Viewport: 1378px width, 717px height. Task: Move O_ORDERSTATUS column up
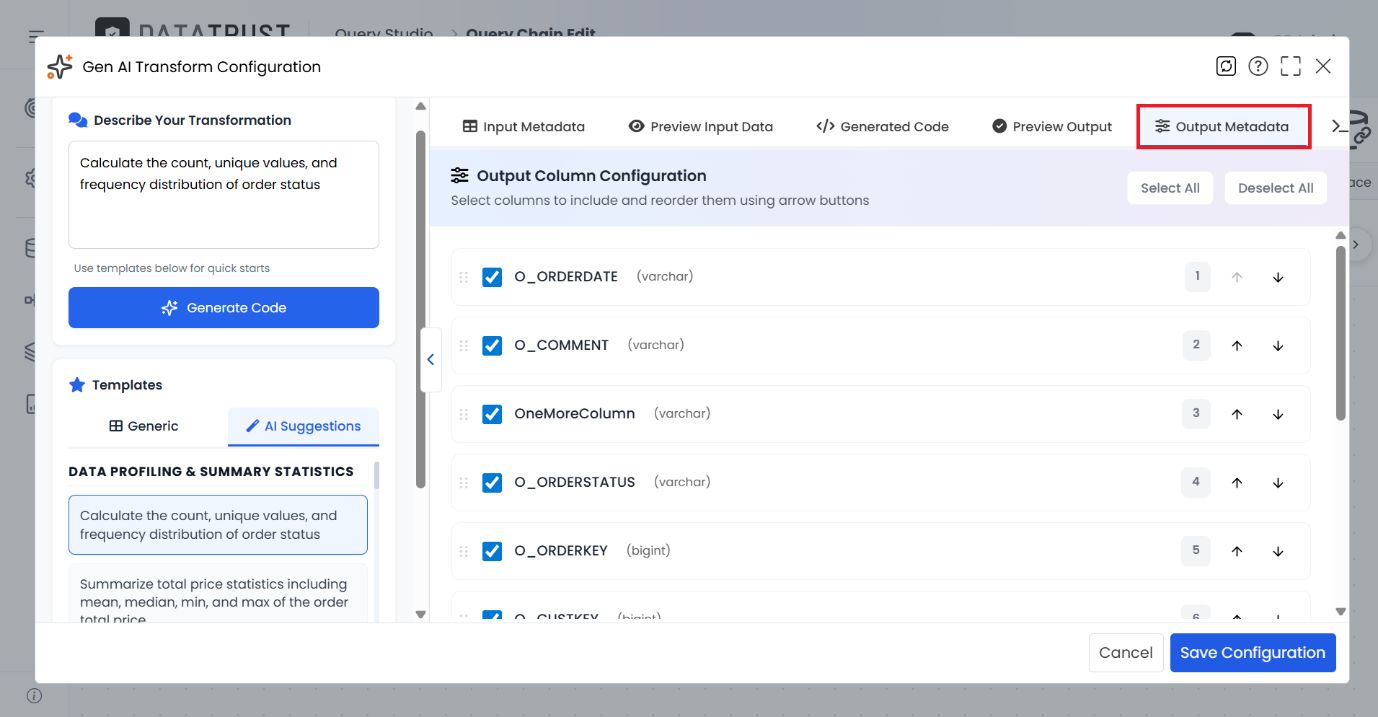coord(1237,483)
